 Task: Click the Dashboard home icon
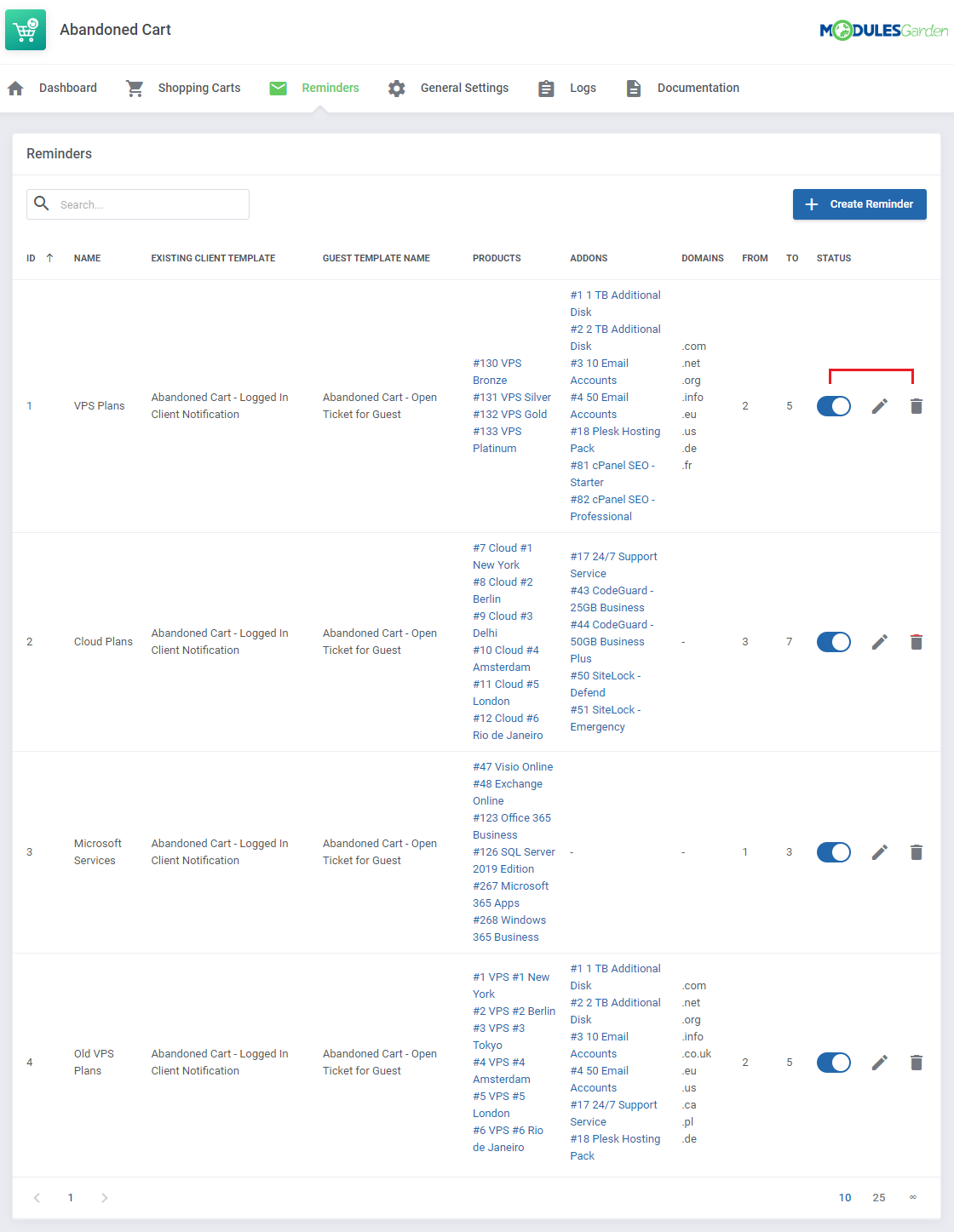[x=15, y=89]
